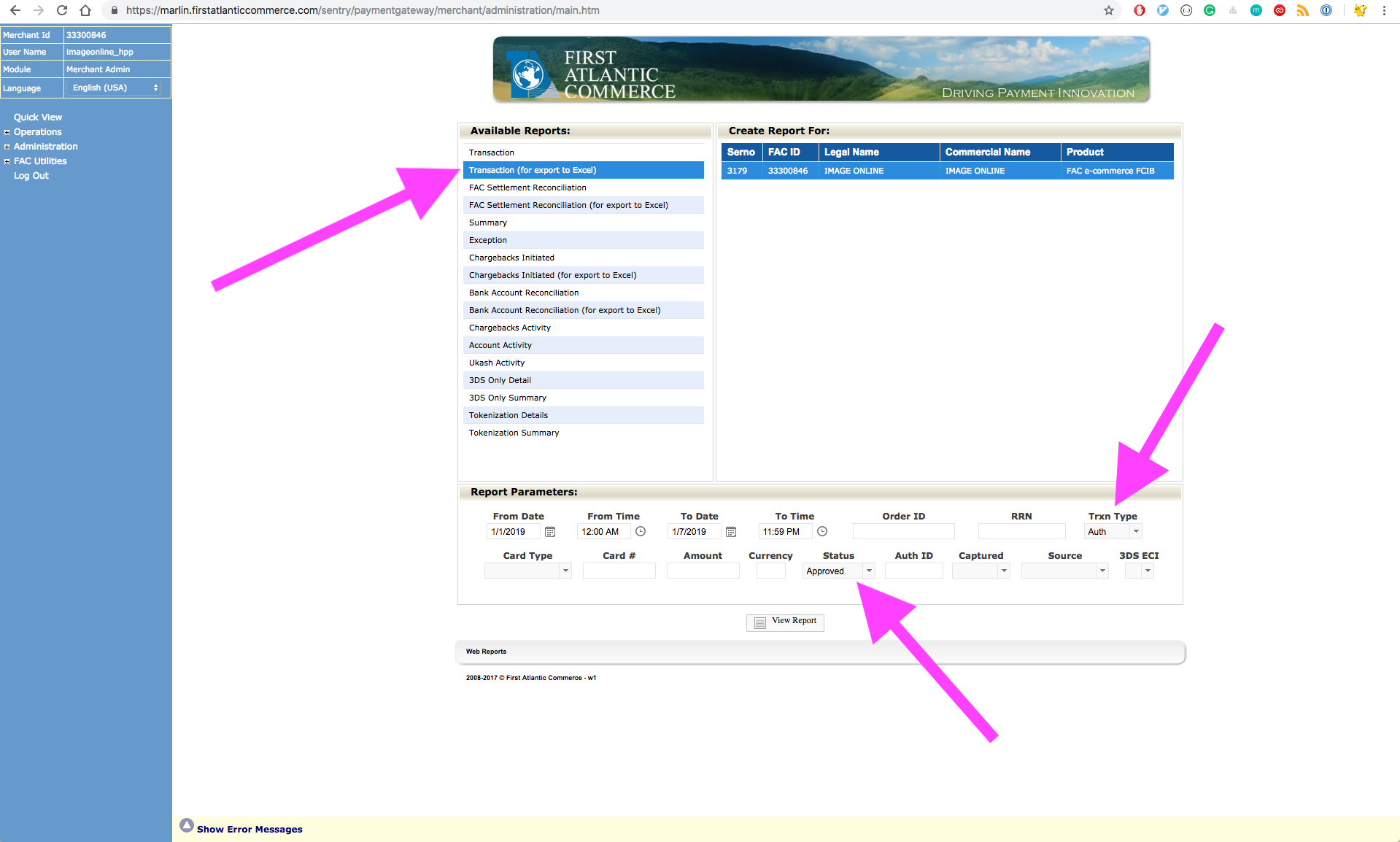Select Transaction (for export to Excel) report
Image resolution: width=1400 pixels, height=842 pixels.
(584, 170)
